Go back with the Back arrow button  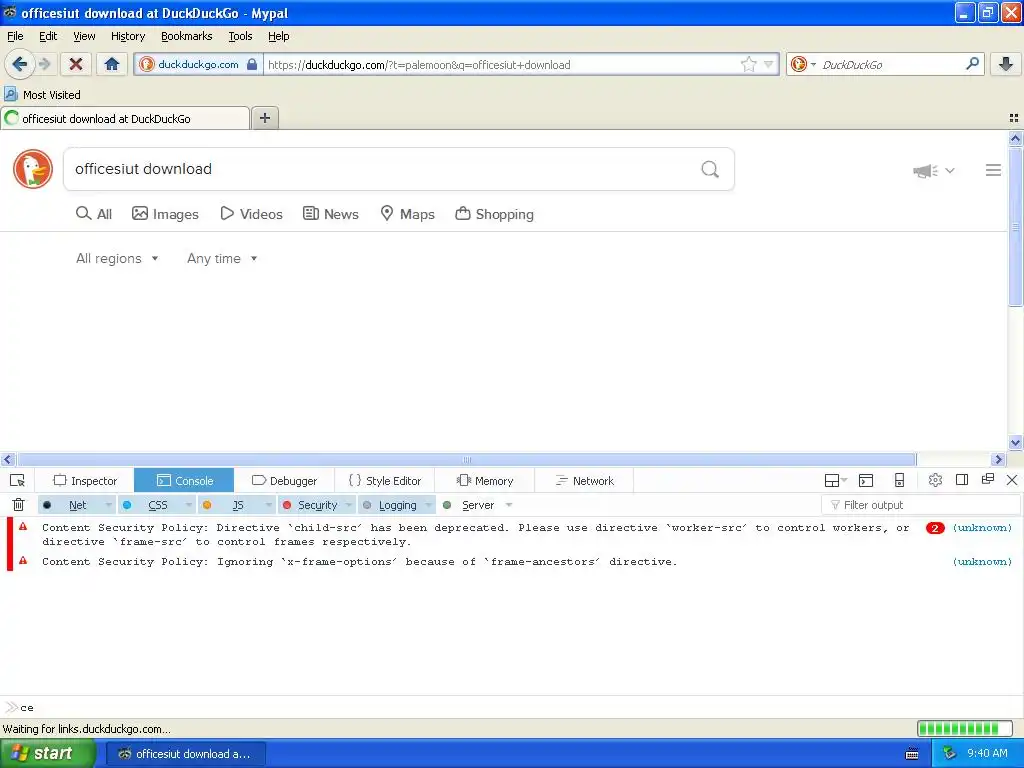[19, 64]
